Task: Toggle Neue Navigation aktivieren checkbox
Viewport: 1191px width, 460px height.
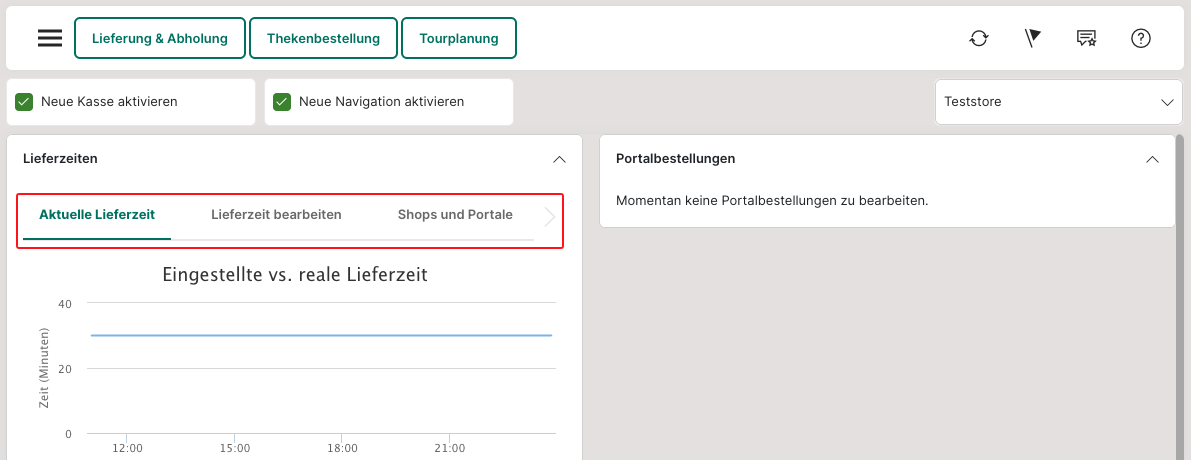Action: tap(282, 102)
